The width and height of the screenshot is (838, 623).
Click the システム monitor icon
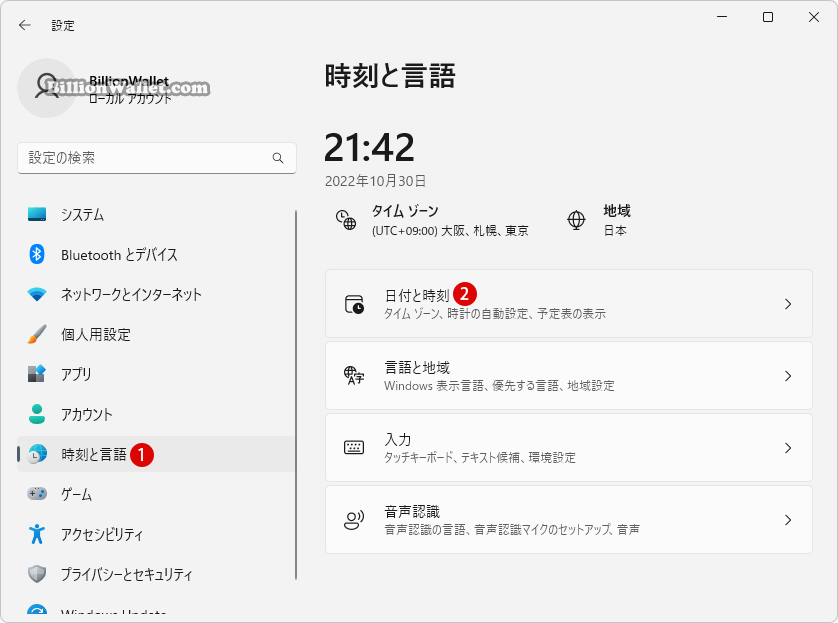[37, 215]
